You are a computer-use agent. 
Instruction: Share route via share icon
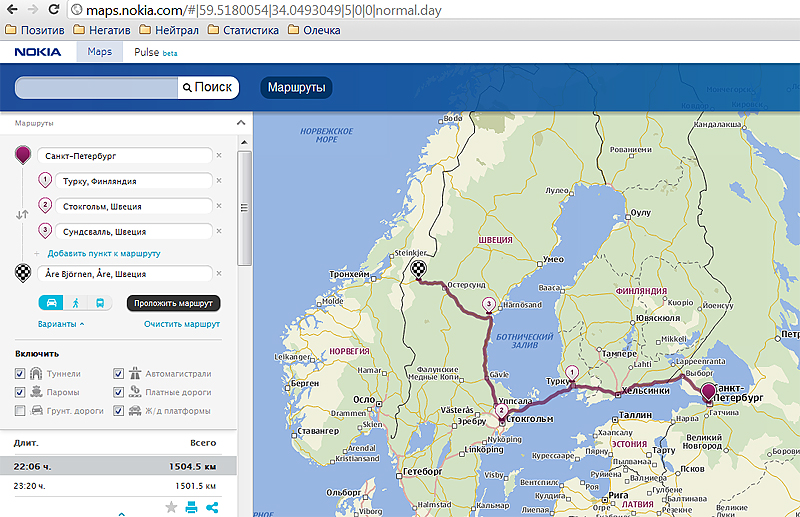tap(212, 508)
